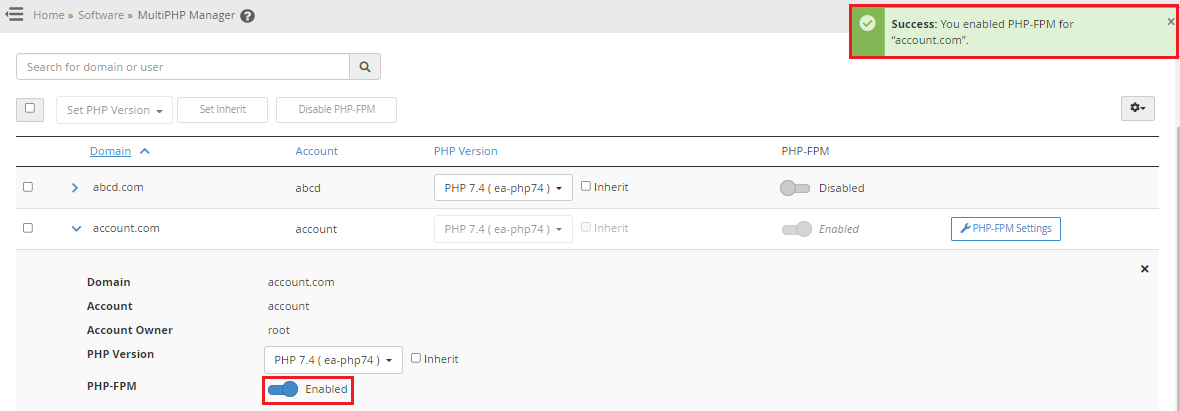Screen dimensions: 1180x411
Task: Enable PHP-FPM toggle for abcd.com
Action: click(x=795, y=188)
